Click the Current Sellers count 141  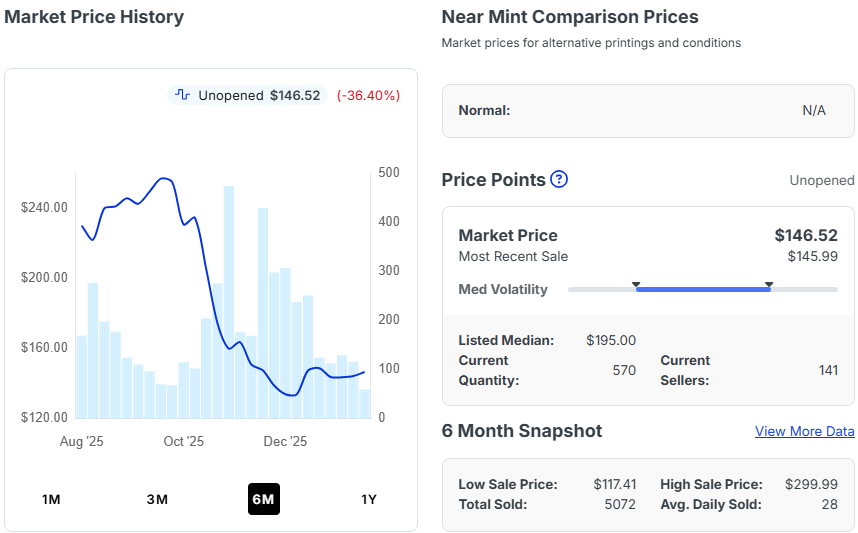[828, 370]
